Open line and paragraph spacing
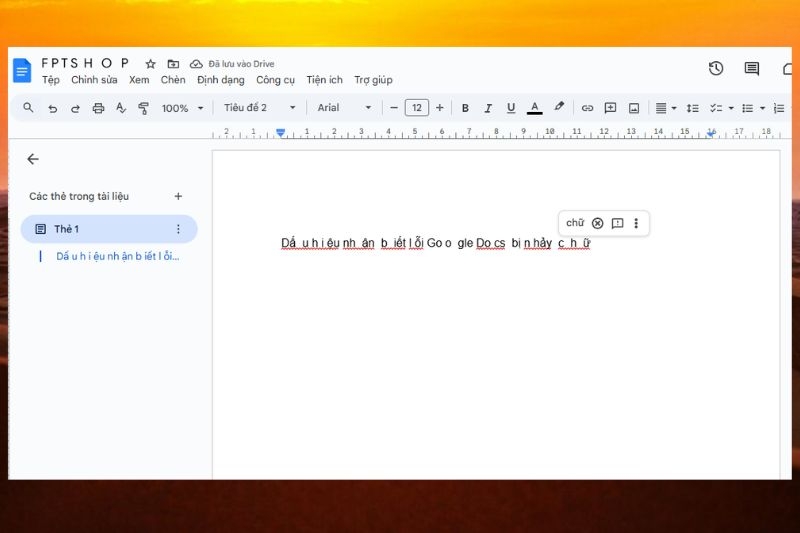Screen dimensions: 800x533 692,108
